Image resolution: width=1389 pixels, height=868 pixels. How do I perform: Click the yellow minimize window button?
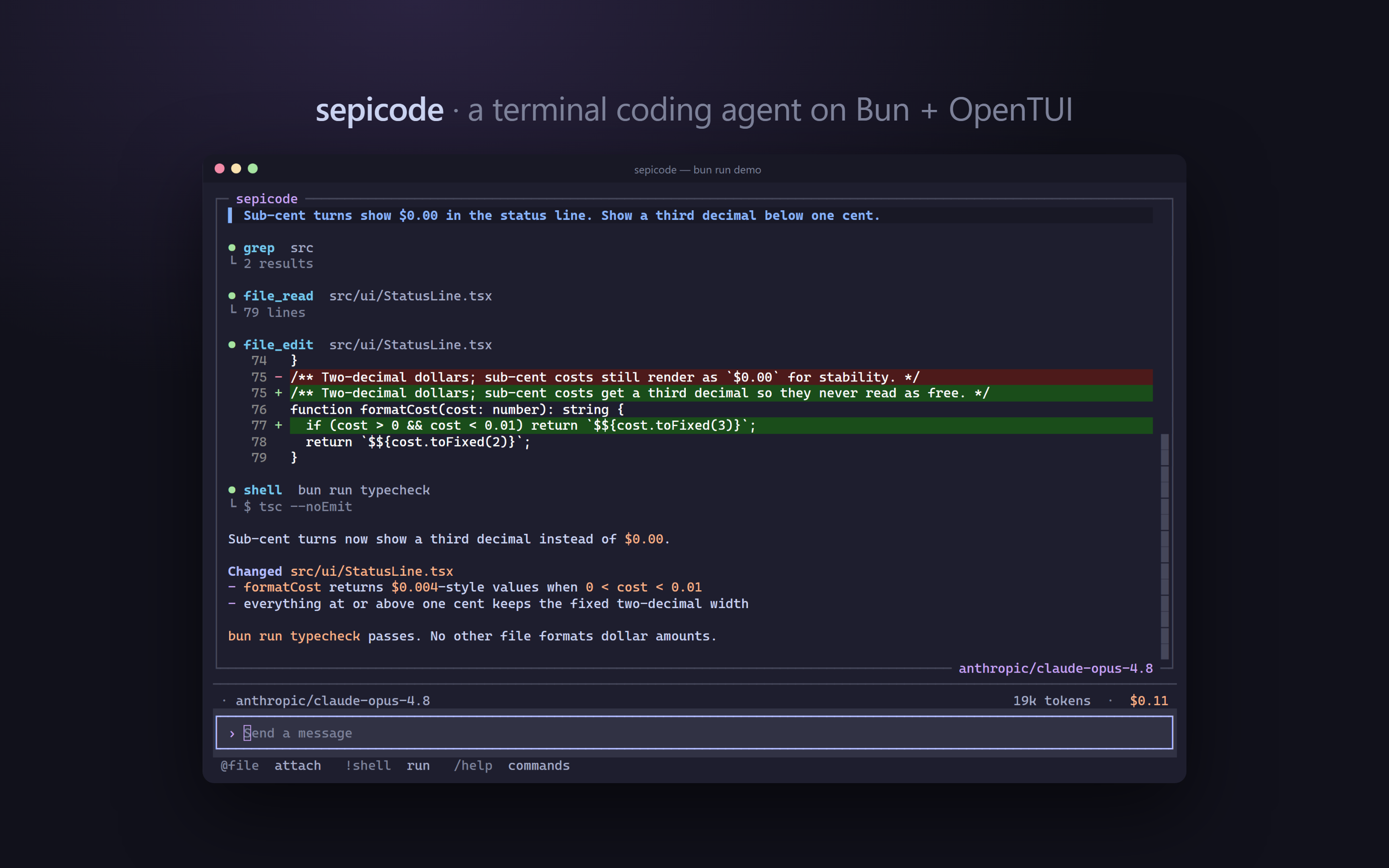(x=236, y=169)
